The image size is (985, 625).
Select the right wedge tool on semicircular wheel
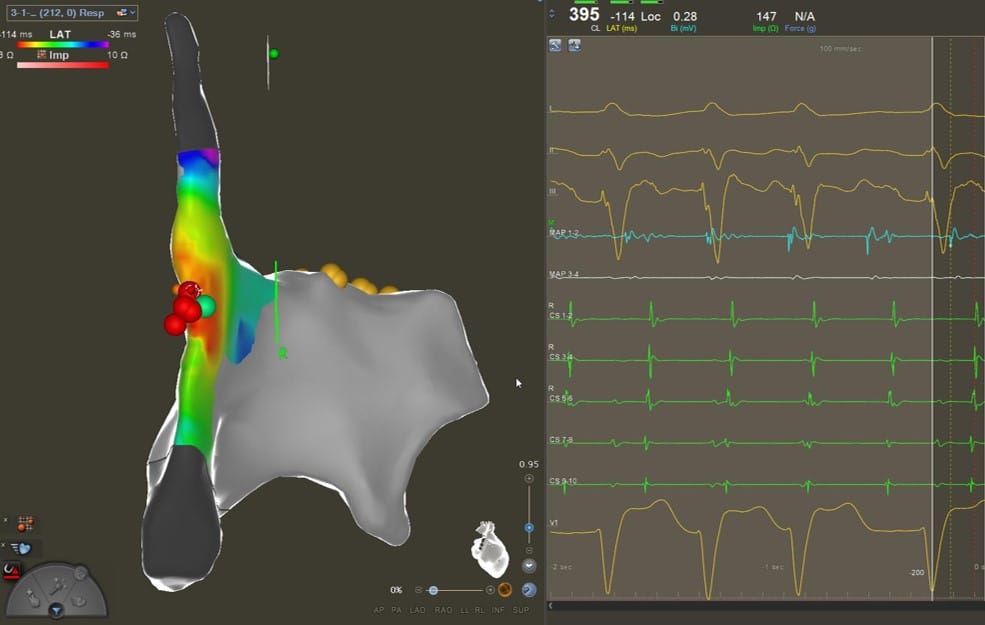[x=79, y=601]
